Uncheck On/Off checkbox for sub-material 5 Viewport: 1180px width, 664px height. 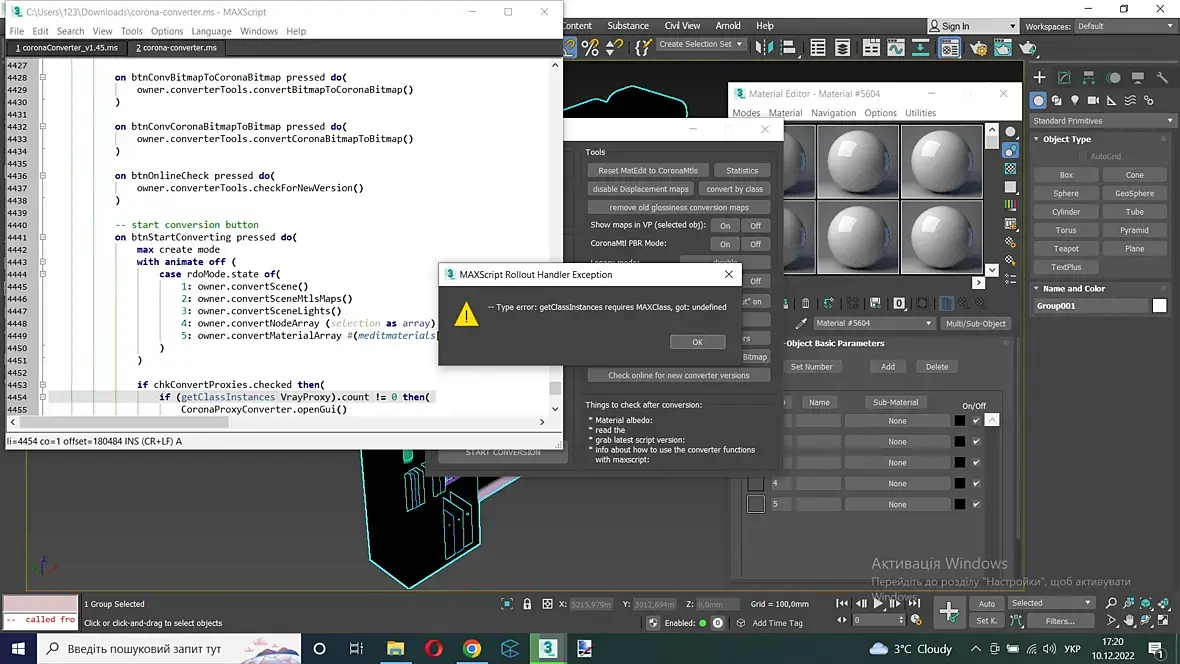(x=976, y=505)
